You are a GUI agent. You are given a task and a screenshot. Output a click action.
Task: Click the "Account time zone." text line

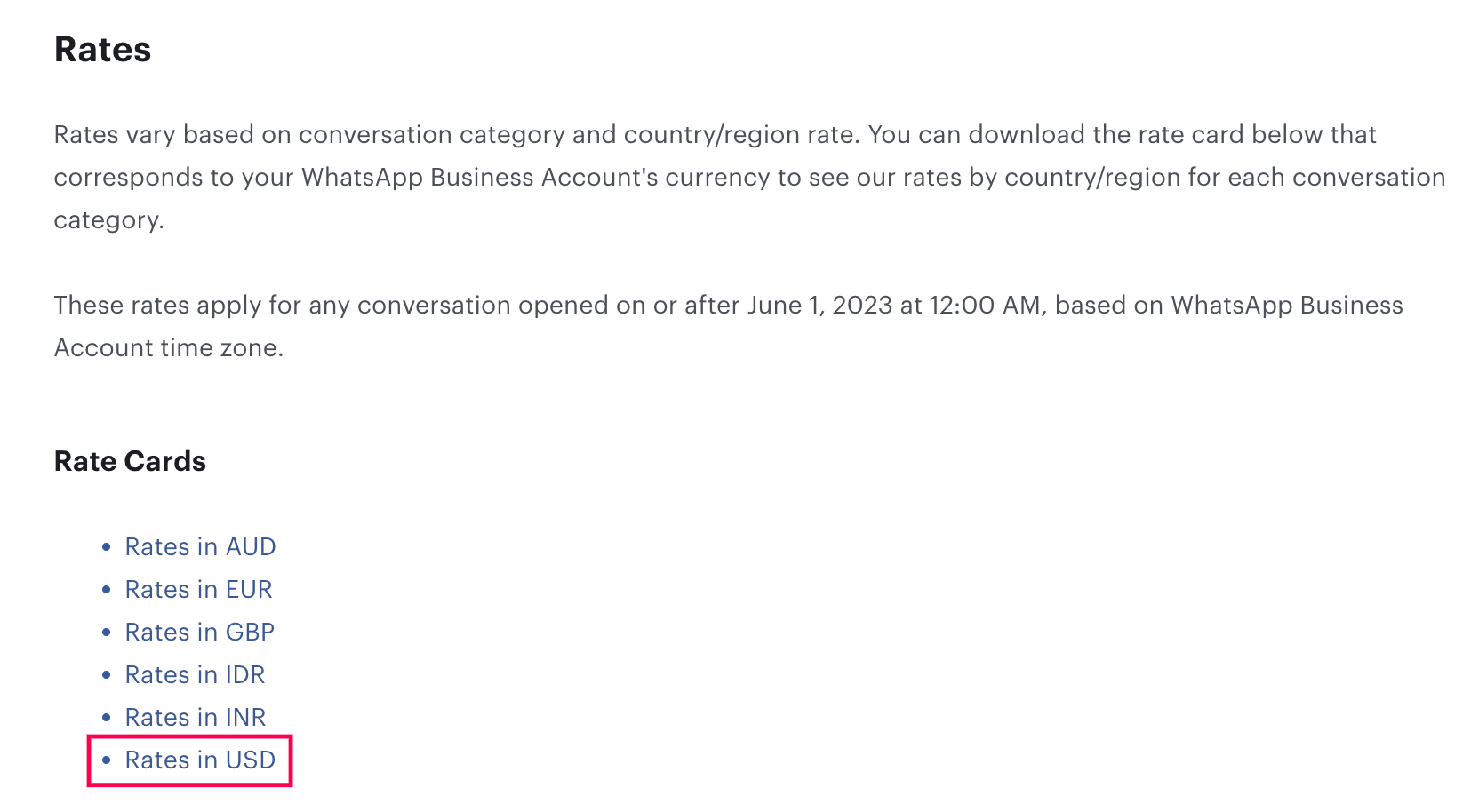(x=169, y=347)
